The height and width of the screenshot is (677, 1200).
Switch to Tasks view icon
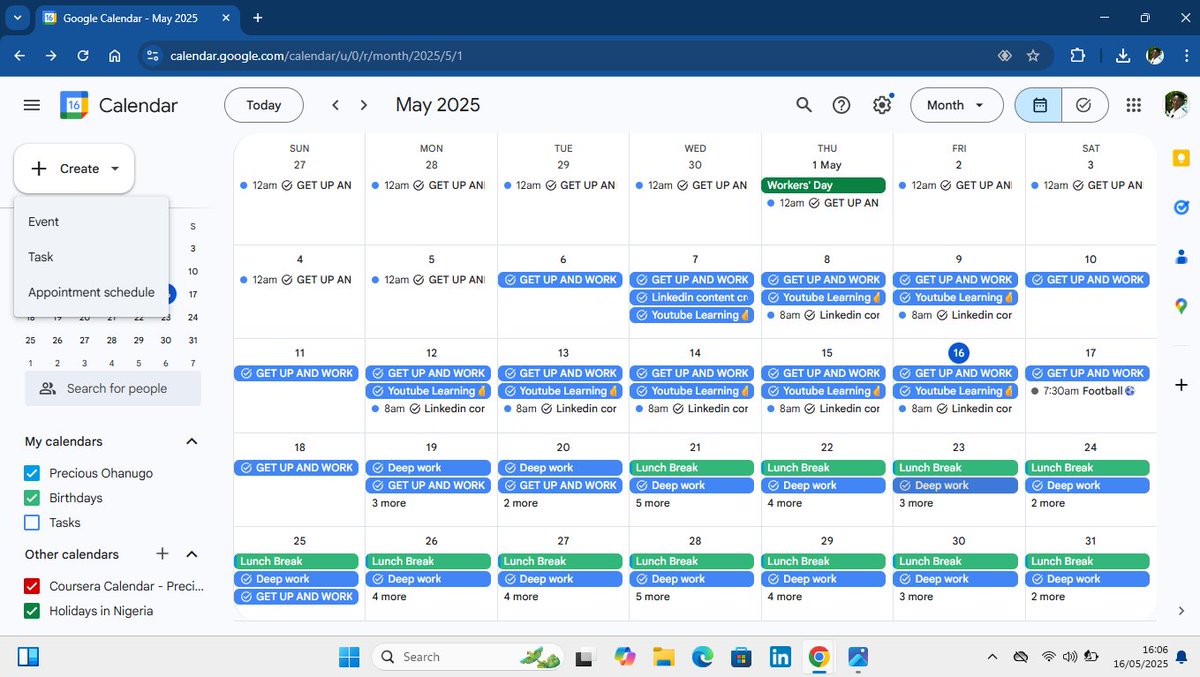(x=1084, y=105)
